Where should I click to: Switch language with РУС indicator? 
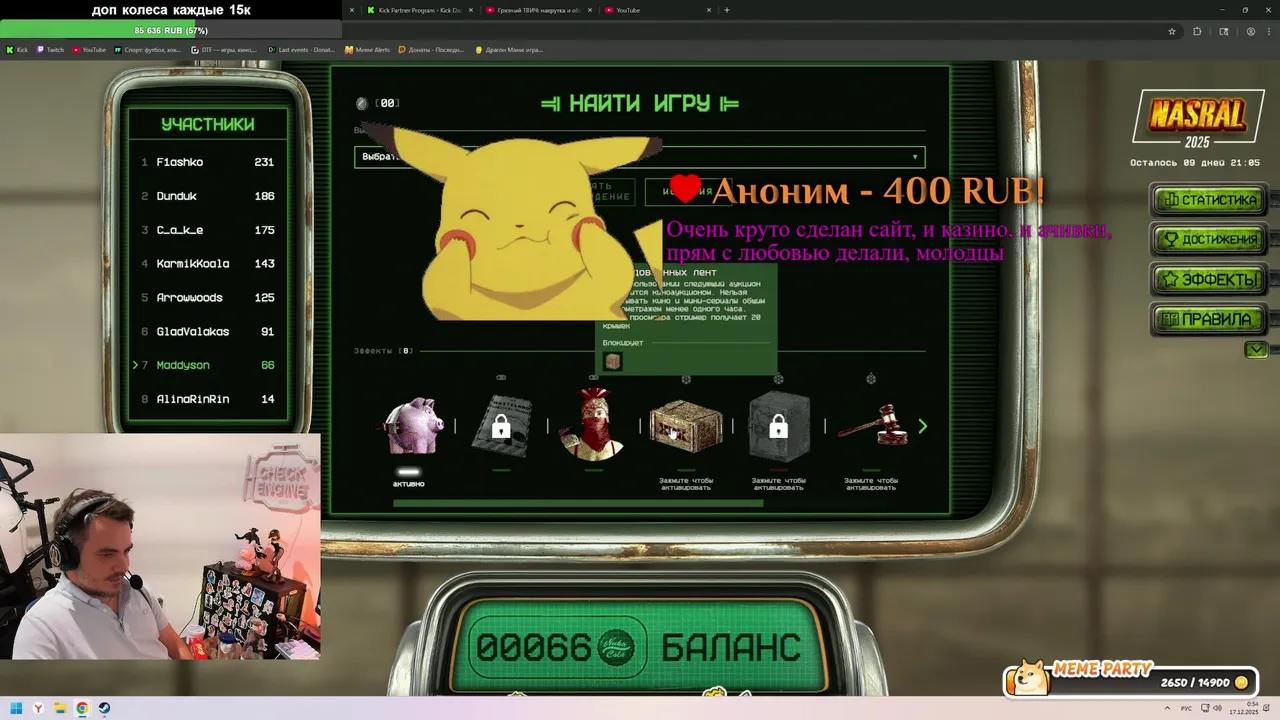tap(1187, 708)
